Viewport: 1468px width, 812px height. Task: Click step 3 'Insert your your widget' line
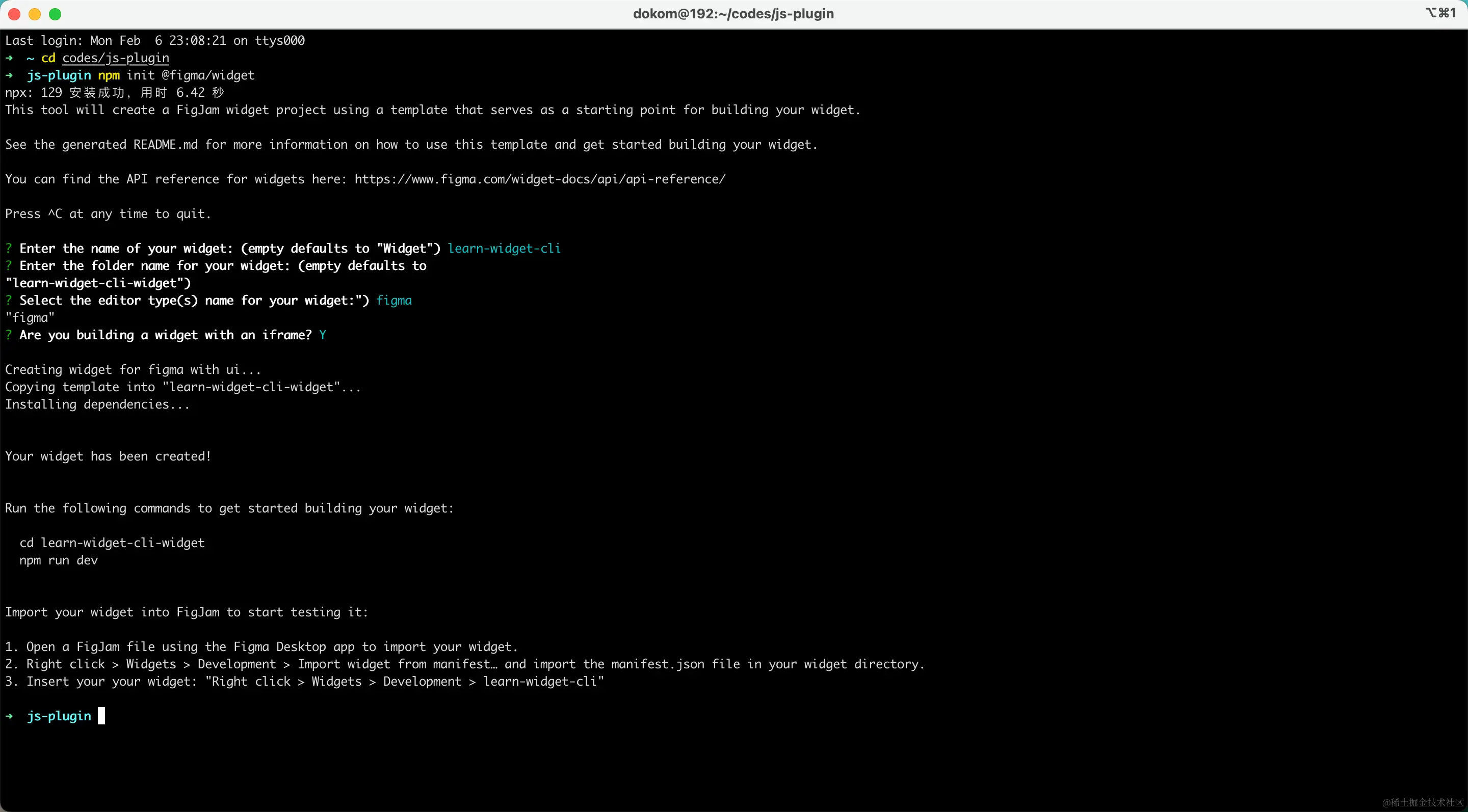click(304, 682)
